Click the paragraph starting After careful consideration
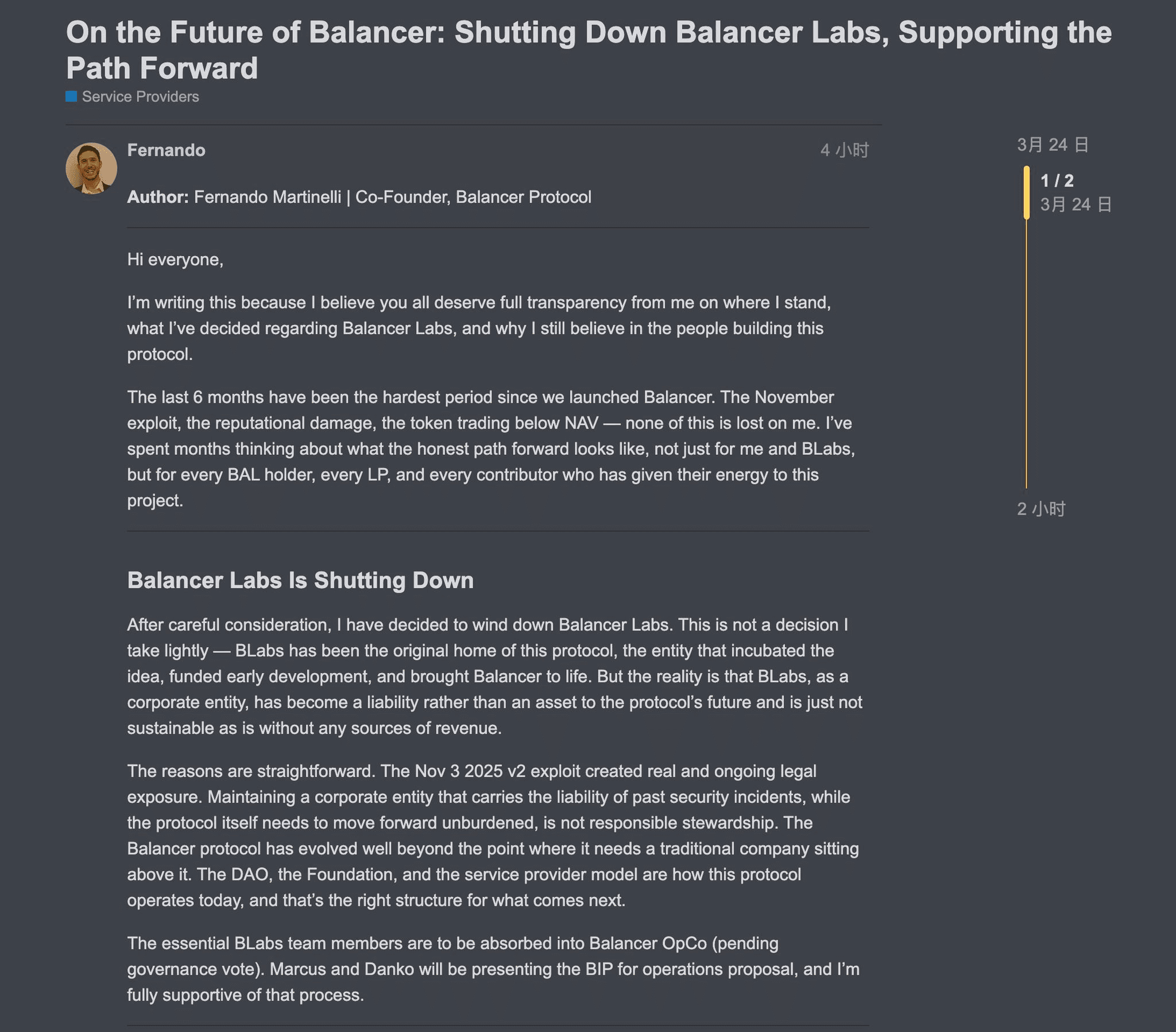The height and width of the screenshot is (1032, 1176). (494, 677)
